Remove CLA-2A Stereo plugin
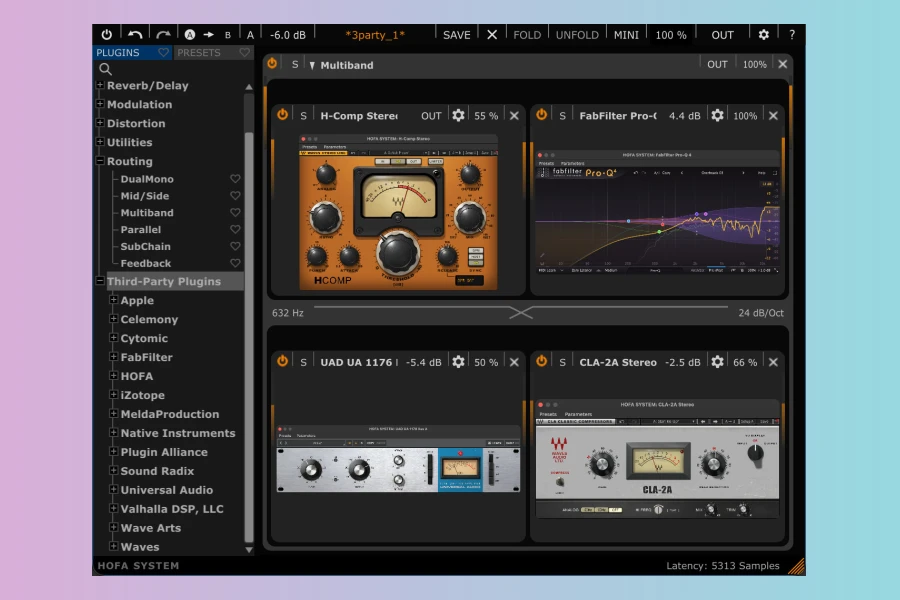The width and height of the screenshot is (900, 600). pyautogui.click(x=773, y=362)
